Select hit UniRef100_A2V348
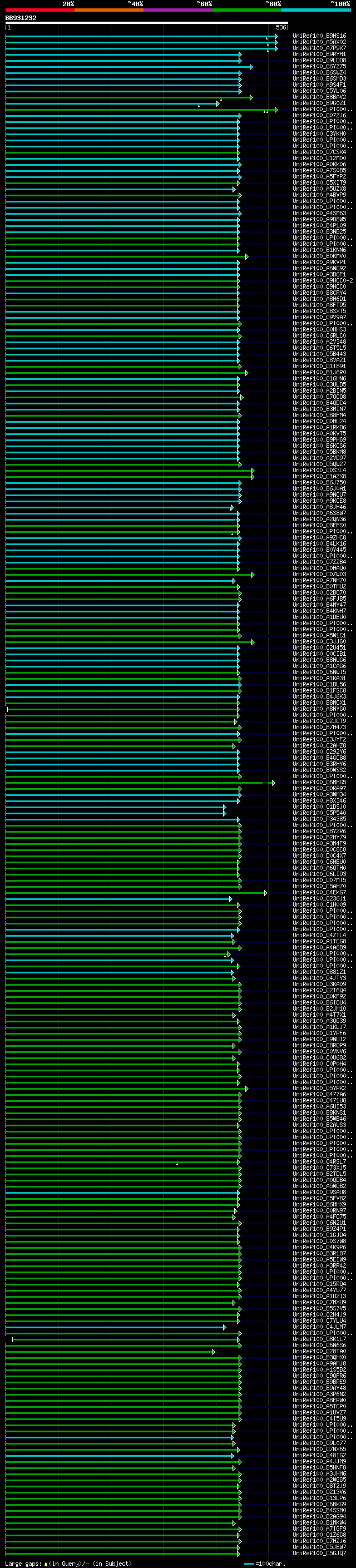The height and width of the screenshot is (1568, 356). [319, 342]
